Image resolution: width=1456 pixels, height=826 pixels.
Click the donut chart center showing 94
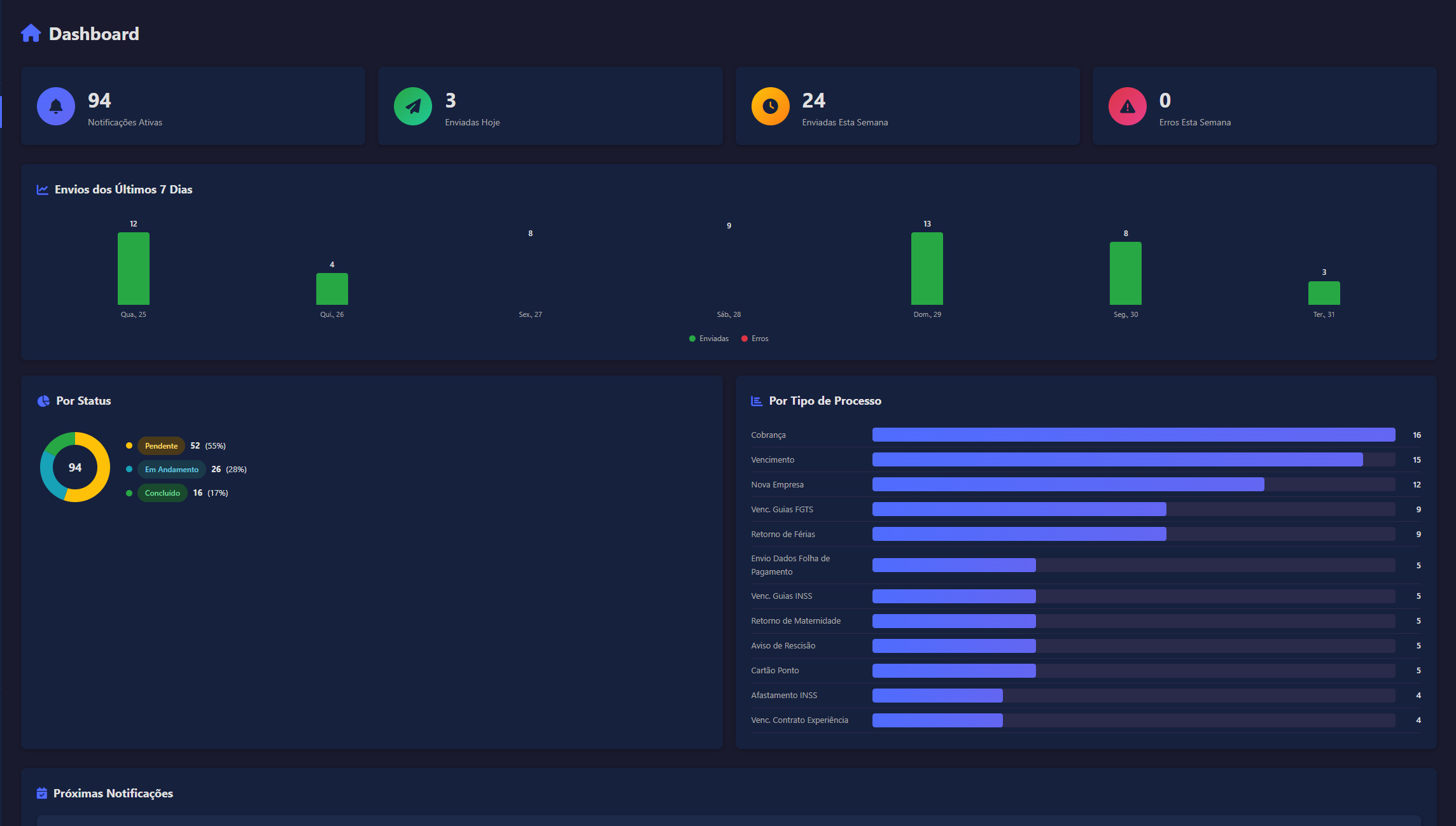pyautogui.click(x=74, y=467)
